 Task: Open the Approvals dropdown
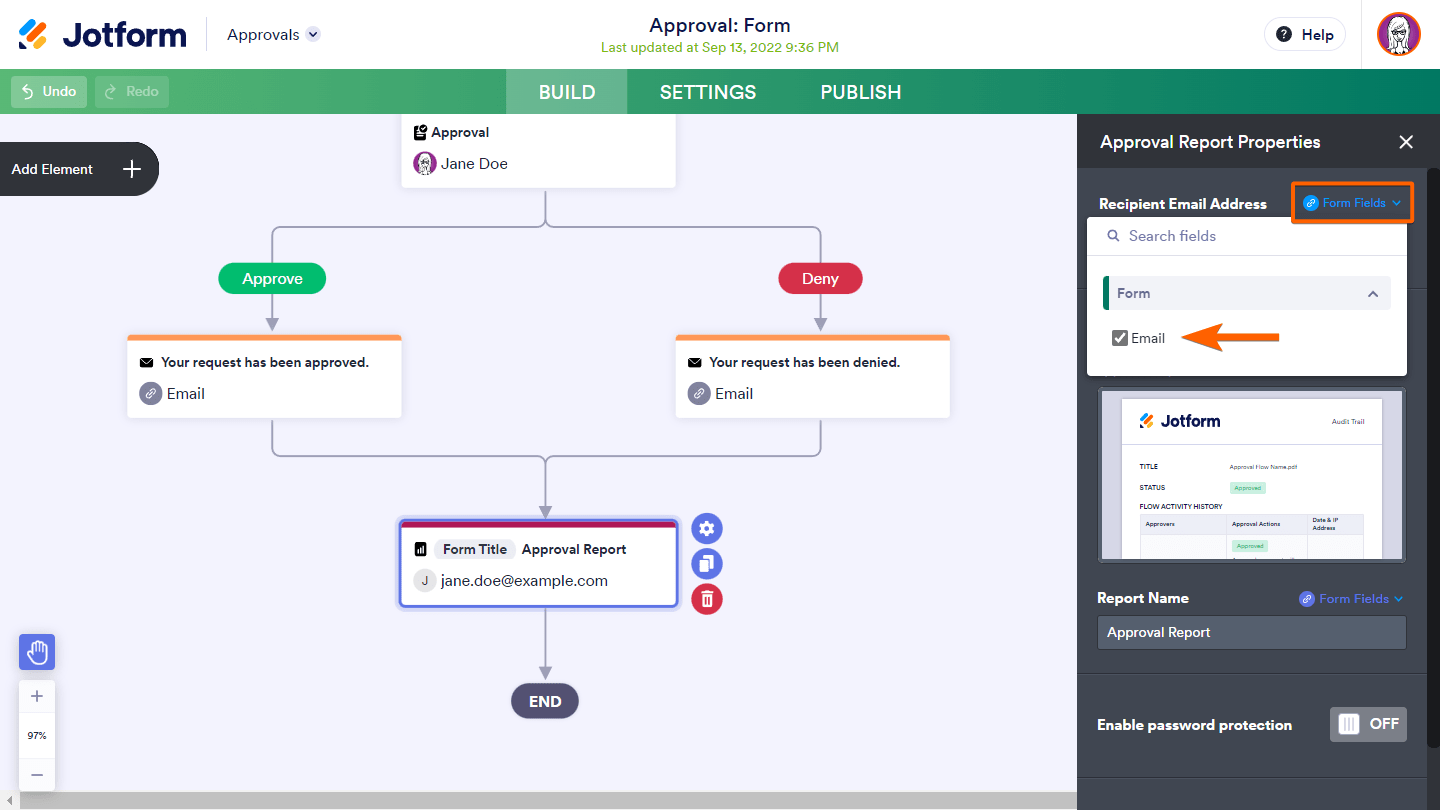click(x=273, y=34)
